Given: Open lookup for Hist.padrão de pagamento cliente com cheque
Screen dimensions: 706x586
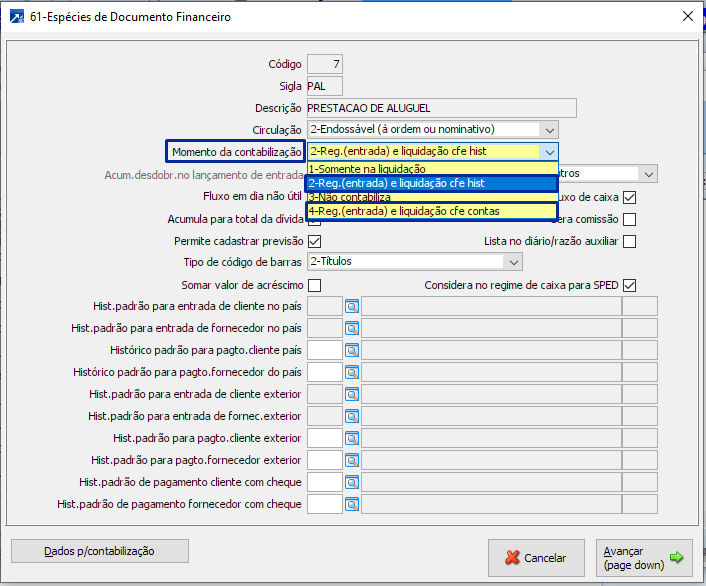Looking at the screenshot, I should coord(352,482).
